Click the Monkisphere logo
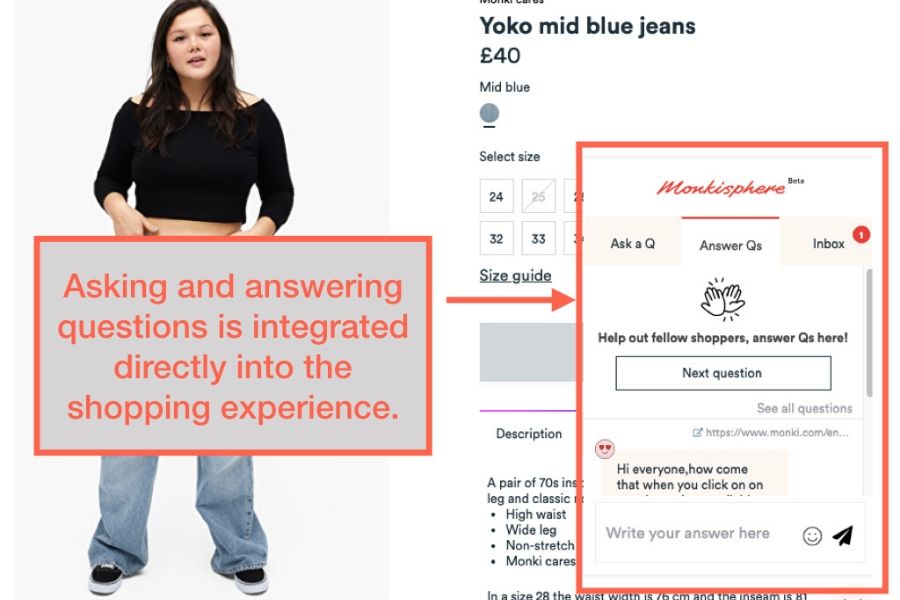This screenshot has width=900, height=600. (x=721, y=187)
